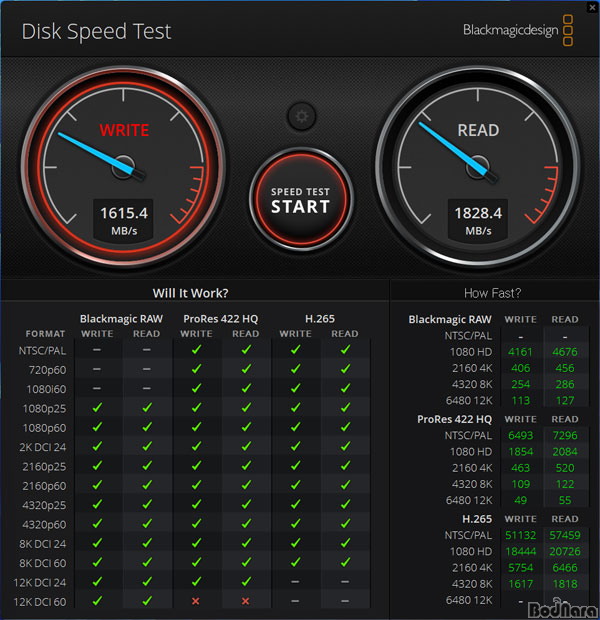Click the red X for ProRes read 12K DCI 60
This screenshot has width=600, height=620.
click(246, 601)
